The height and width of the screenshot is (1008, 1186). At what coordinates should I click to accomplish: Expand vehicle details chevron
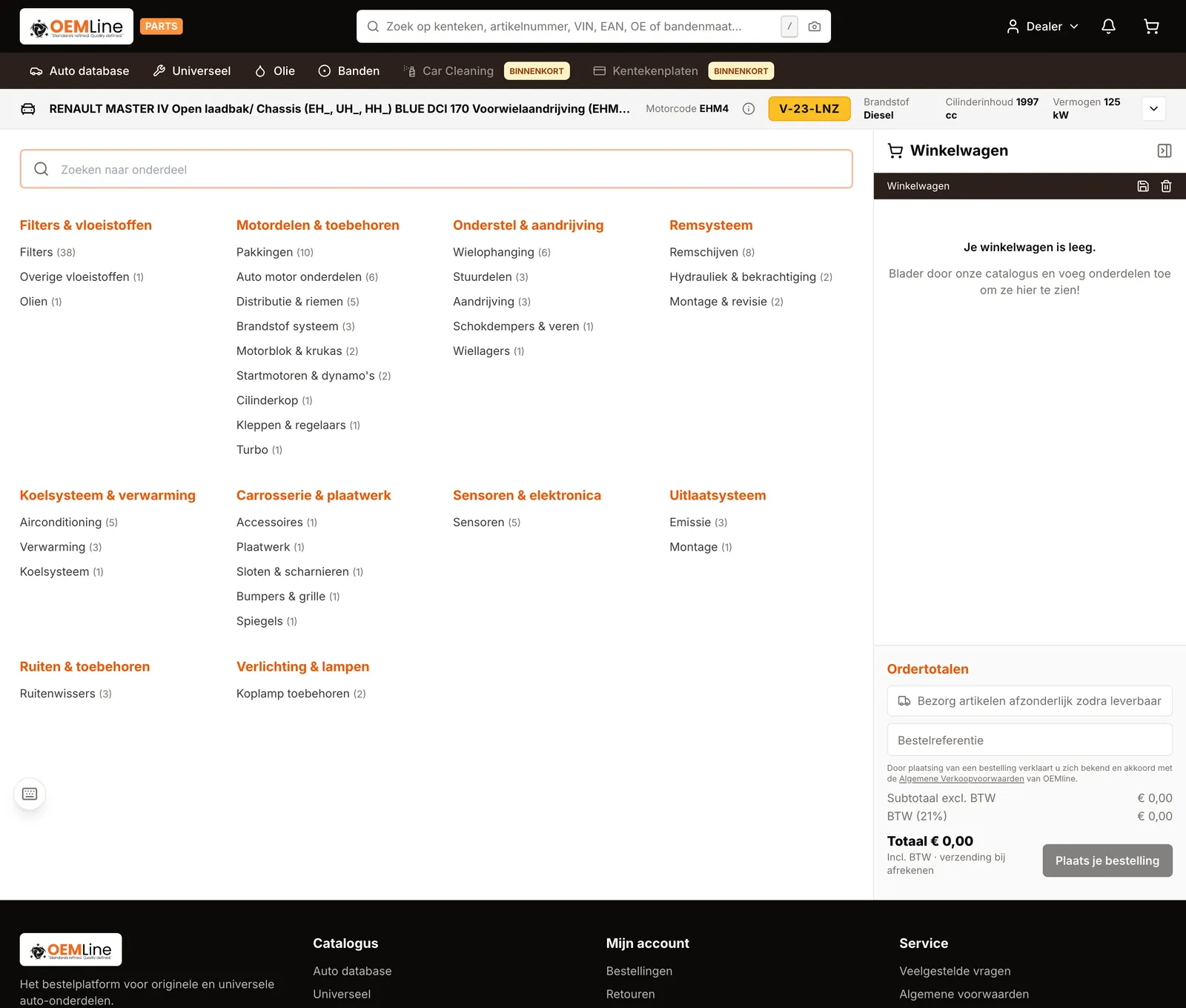click(1153, 109)
